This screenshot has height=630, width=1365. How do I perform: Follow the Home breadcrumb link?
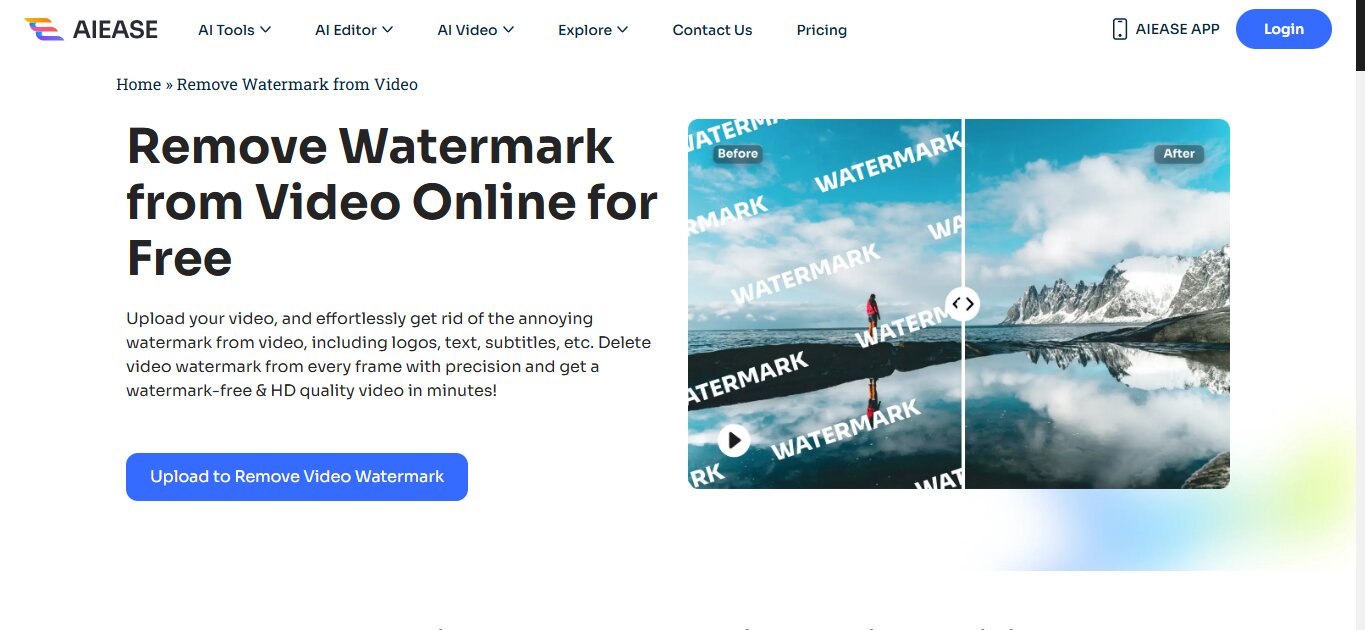[x=138, y=84]
